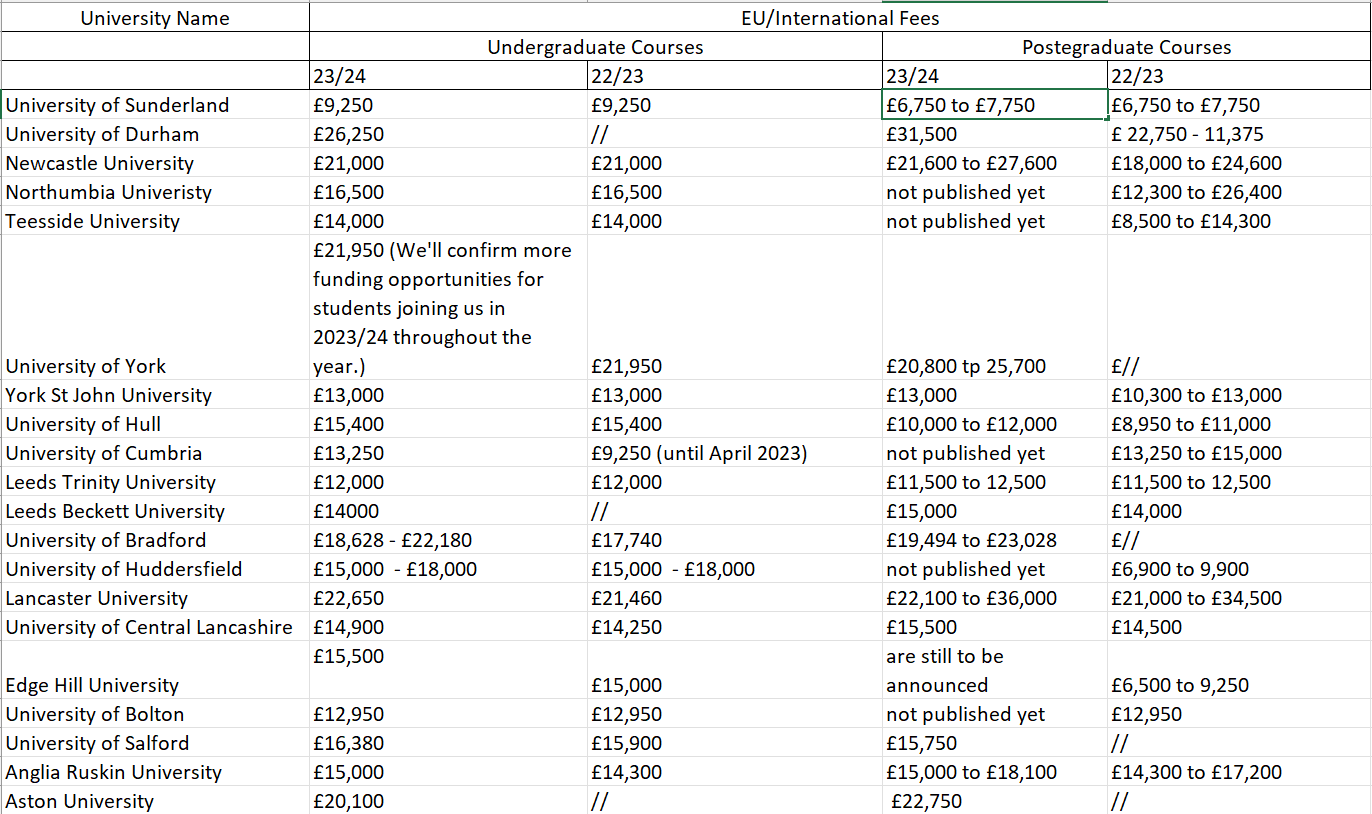Click Durham's £26,250 undergraduate fee cell
This screenshot has height=814, width=1372.
tap(348, 134)
